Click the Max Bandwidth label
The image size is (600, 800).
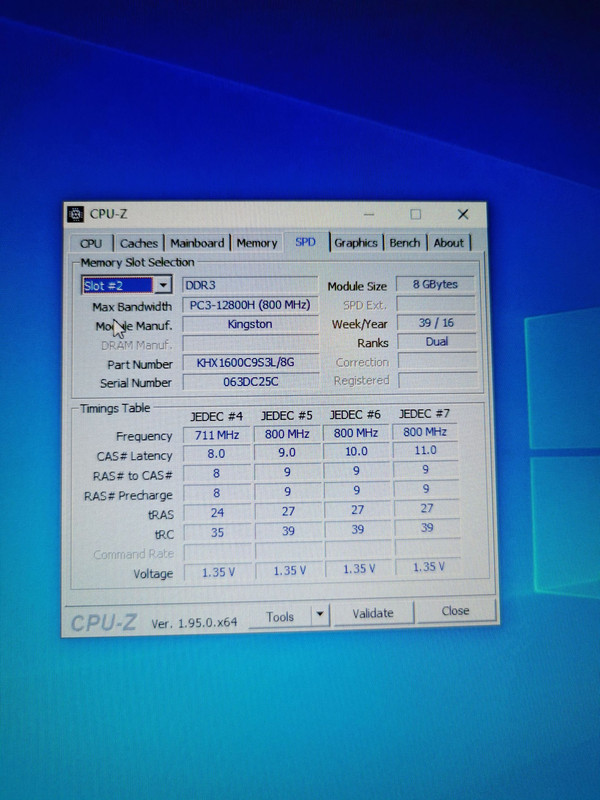coord(132,307)
